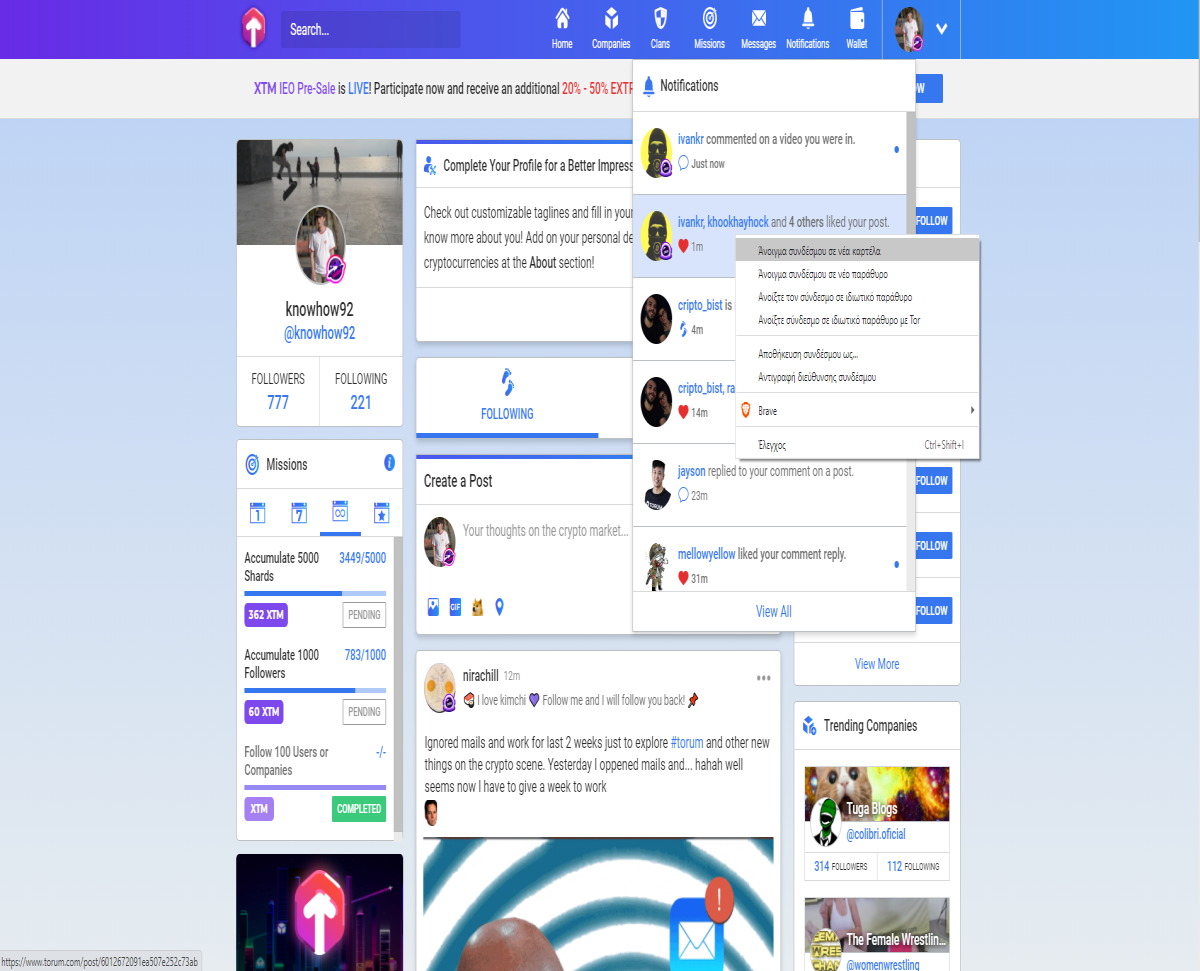Viewport: 1200px width, 971px height.
Task: Click the Notifications bell in the navbar
Action: click(x=808, y=29)
